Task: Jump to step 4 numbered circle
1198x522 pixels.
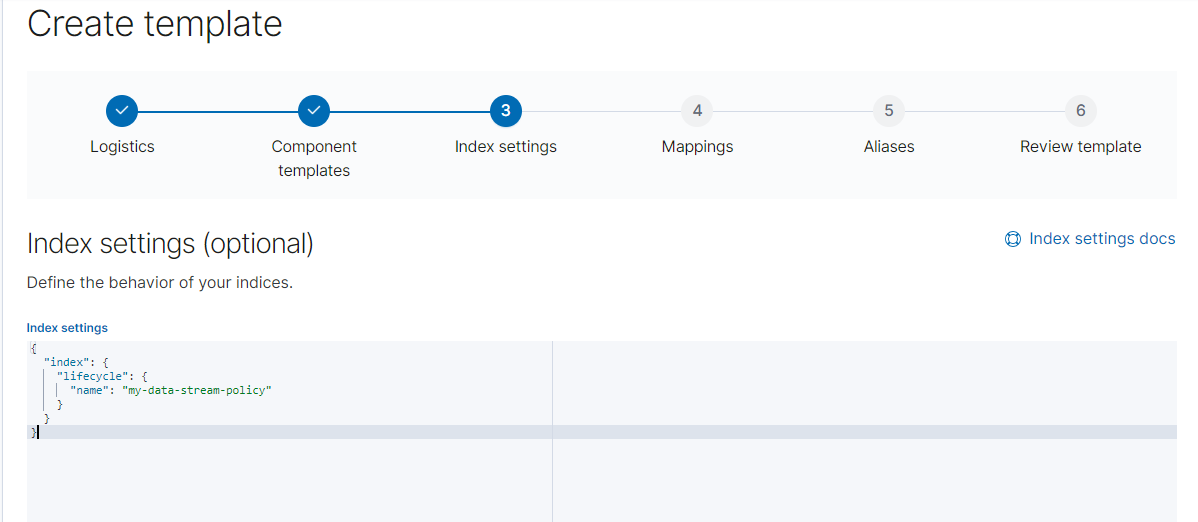Action: pos(697,111)
